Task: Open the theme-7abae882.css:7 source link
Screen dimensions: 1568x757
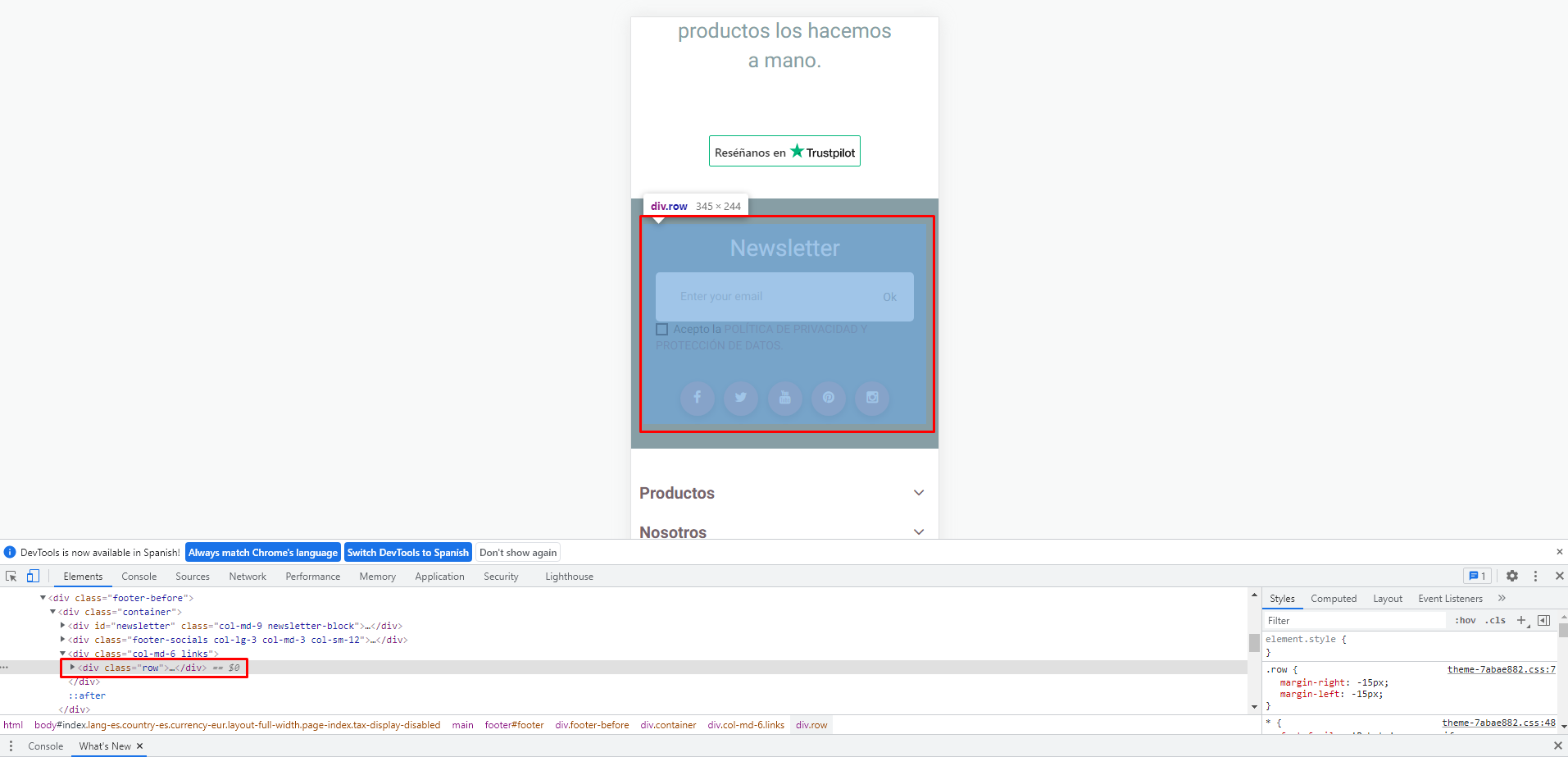Action: pyautogui.click(x=1502, y=670)
